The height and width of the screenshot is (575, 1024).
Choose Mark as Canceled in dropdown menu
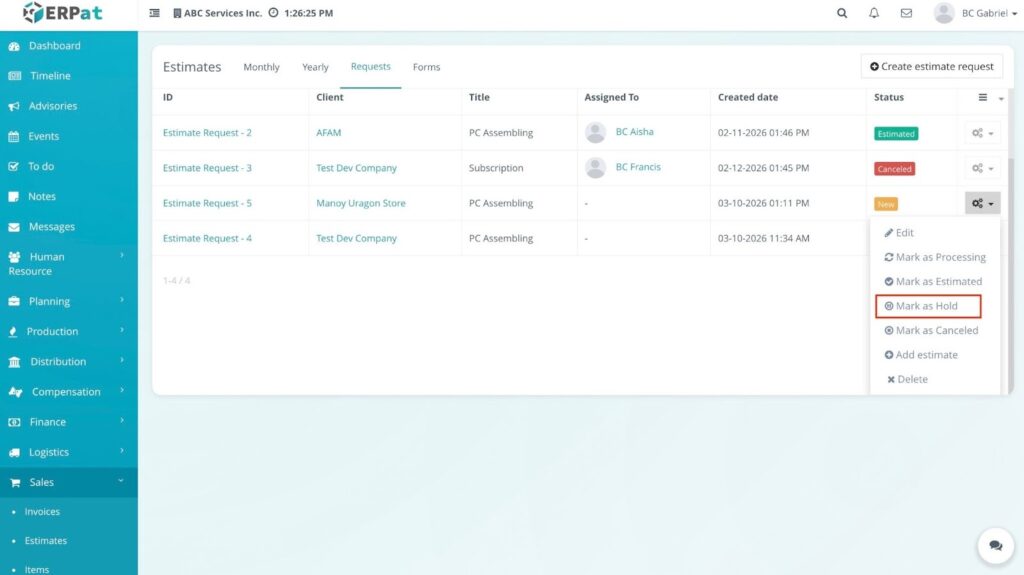pos(936,330)
